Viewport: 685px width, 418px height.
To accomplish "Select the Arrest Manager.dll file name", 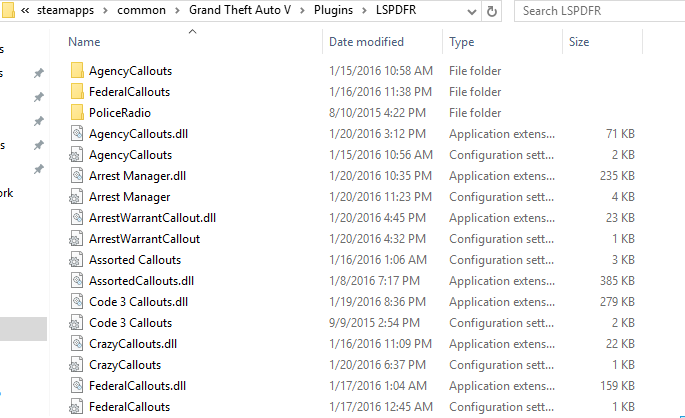I will click(x=137, y=176).
